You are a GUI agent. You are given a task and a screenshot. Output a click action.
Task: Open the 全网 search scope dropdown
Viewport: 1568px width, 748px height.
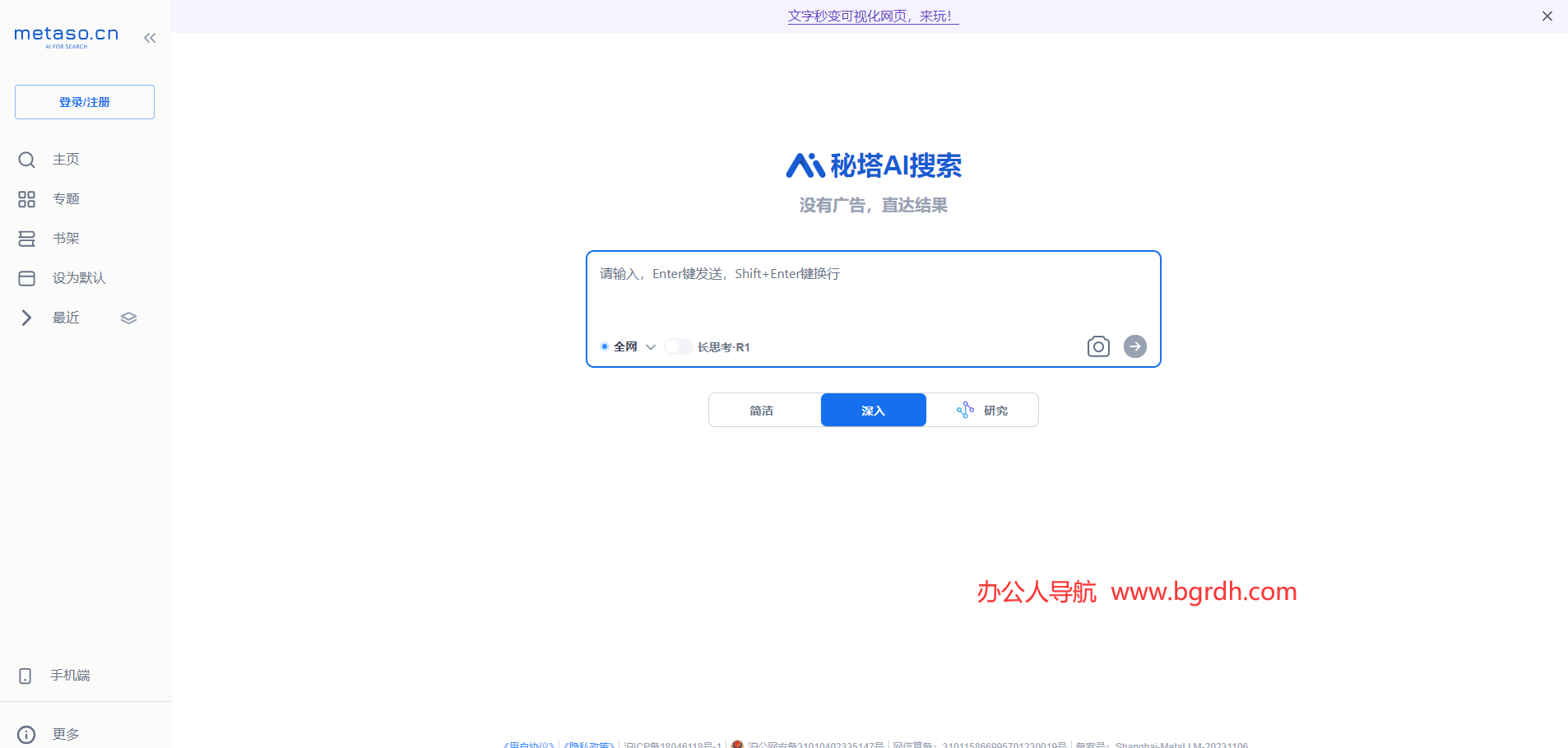click(650, 346)
